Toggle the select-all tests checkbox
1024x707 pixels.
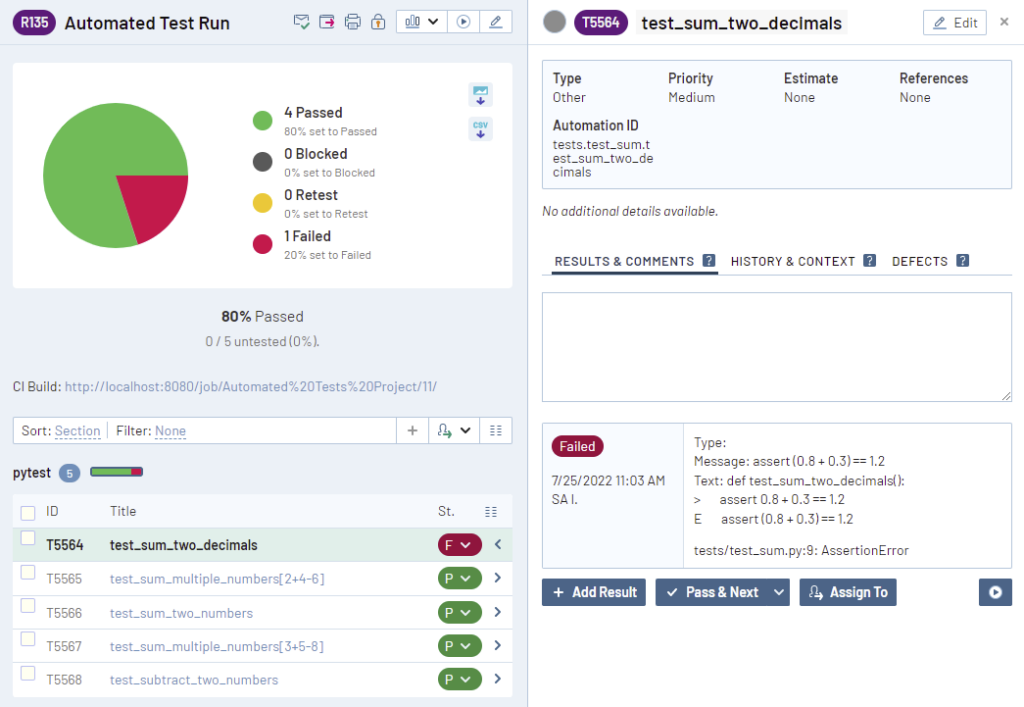26,511
